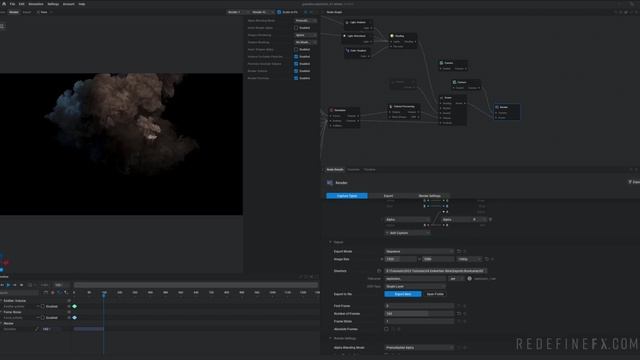Click the Number of Frames slider
The width and height of the screenshot is (640, 360).
(x=419, y=313)
